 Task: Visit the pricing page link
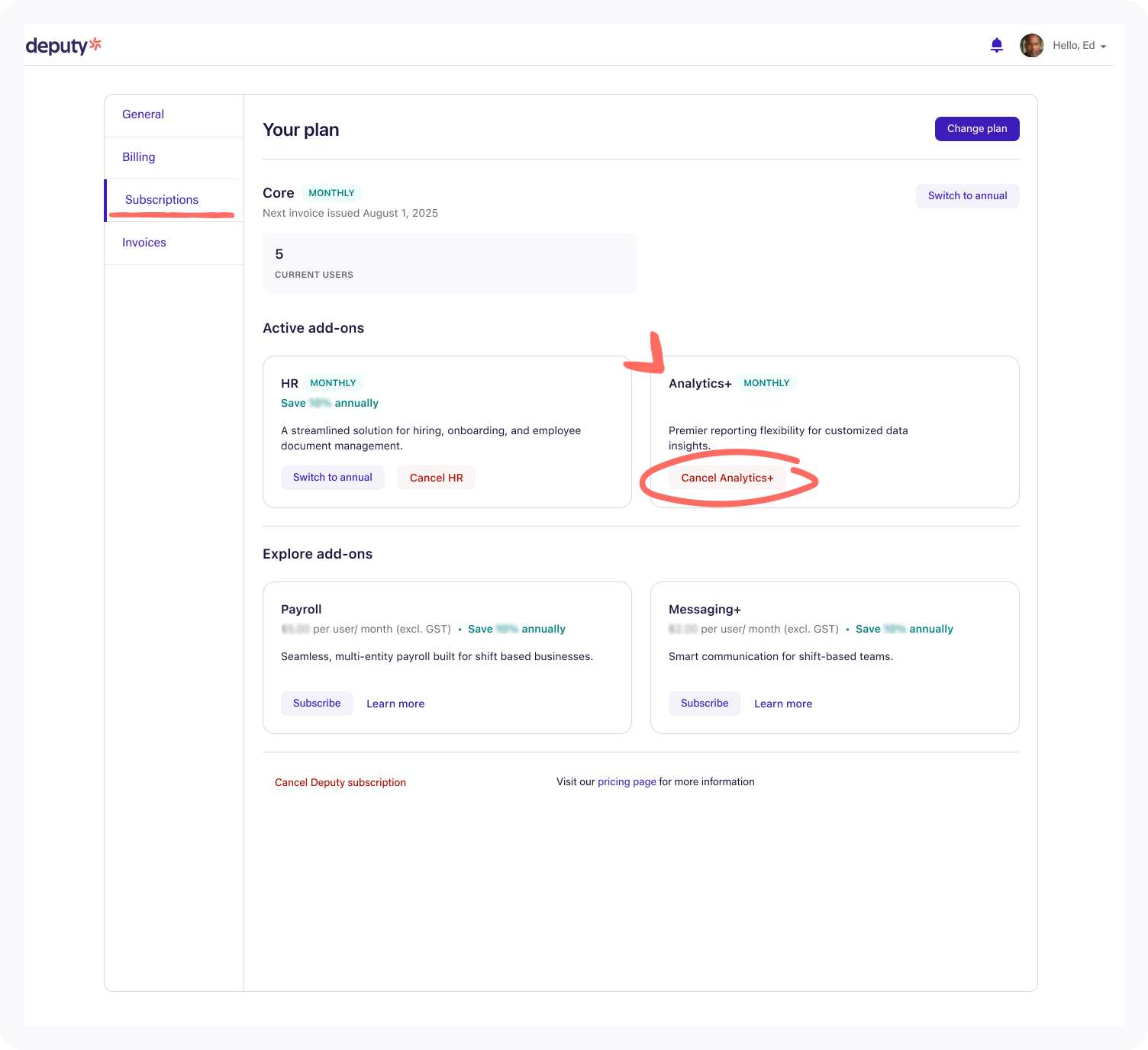click(627, 781)
